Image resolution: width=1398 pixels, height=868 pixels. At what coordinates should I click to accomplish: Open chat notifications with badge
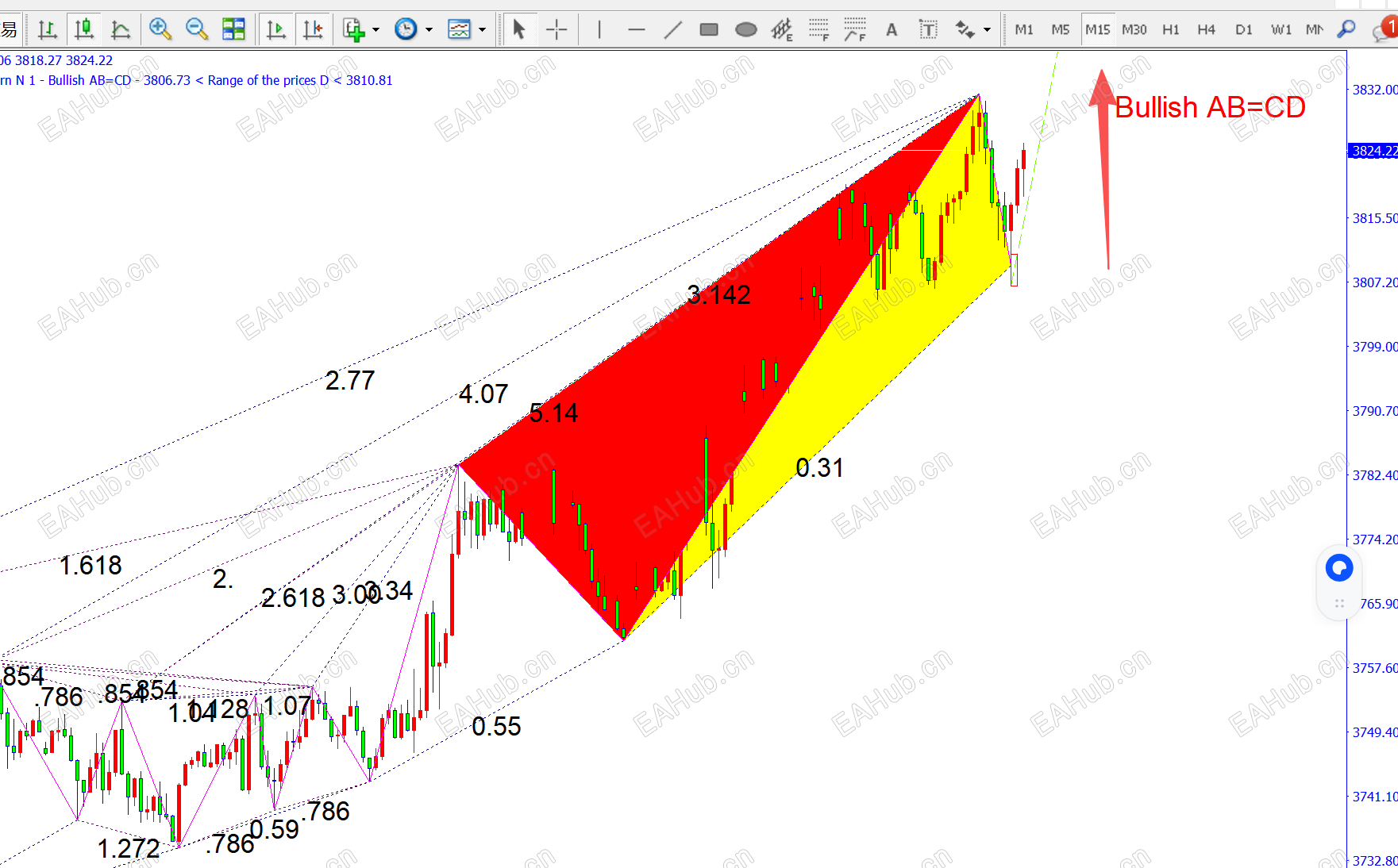click(1385, 30)
